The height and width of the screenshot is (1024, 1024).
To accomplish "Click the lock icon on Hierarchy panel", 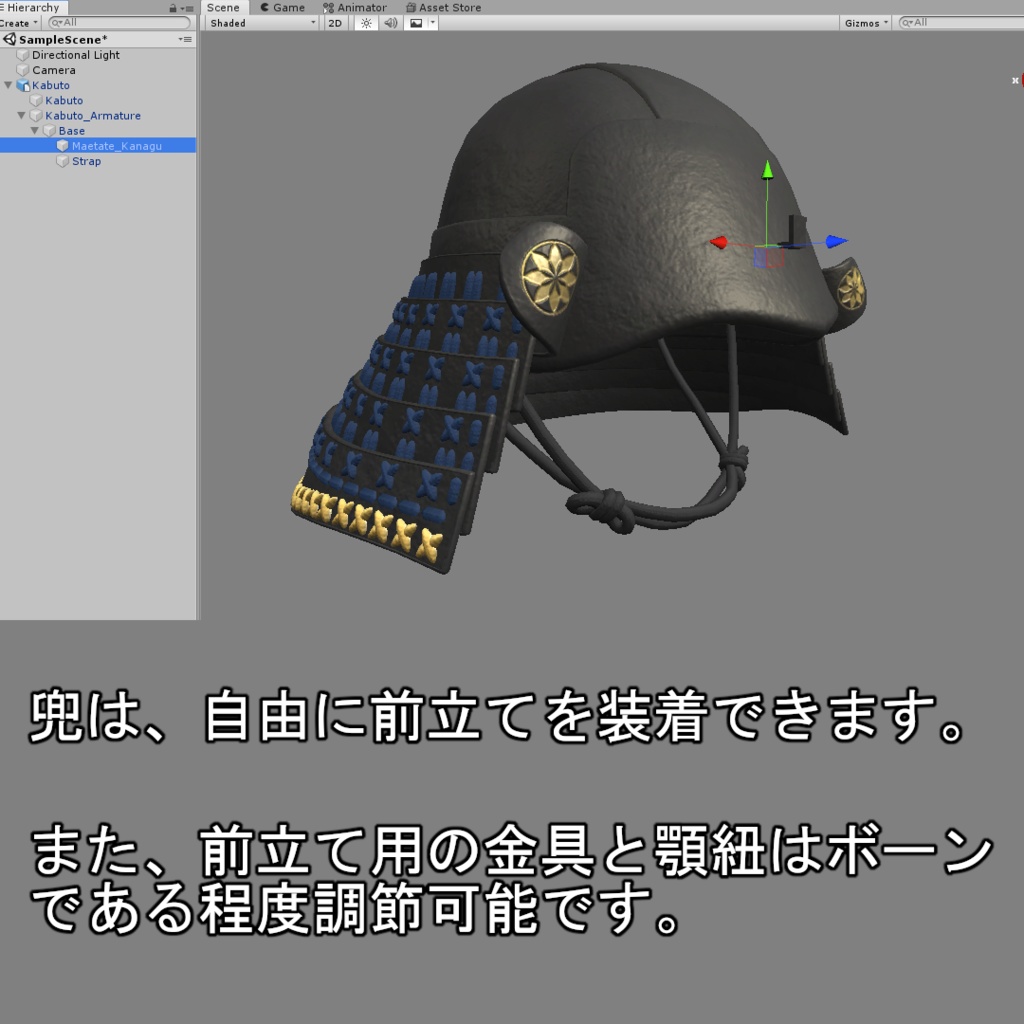I will tap(173, 8).
